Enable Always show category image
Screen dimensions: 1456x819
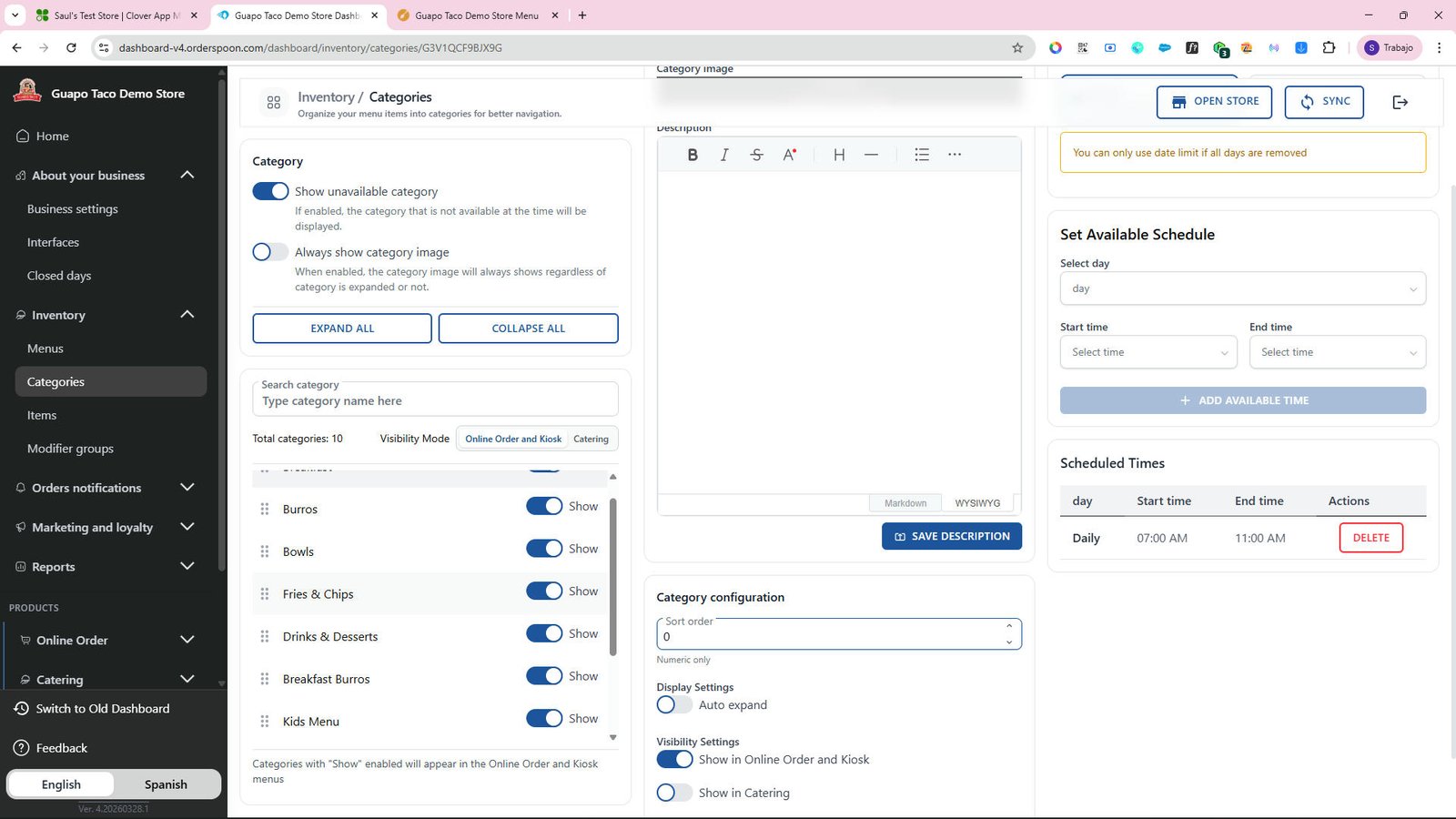point(270,252)
